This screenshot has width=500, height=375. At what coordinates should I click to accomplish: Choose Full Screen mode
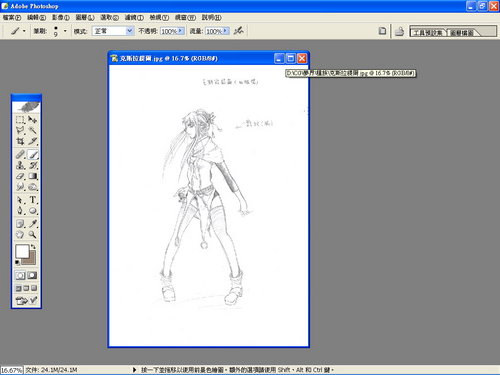[x=34, y=288]
